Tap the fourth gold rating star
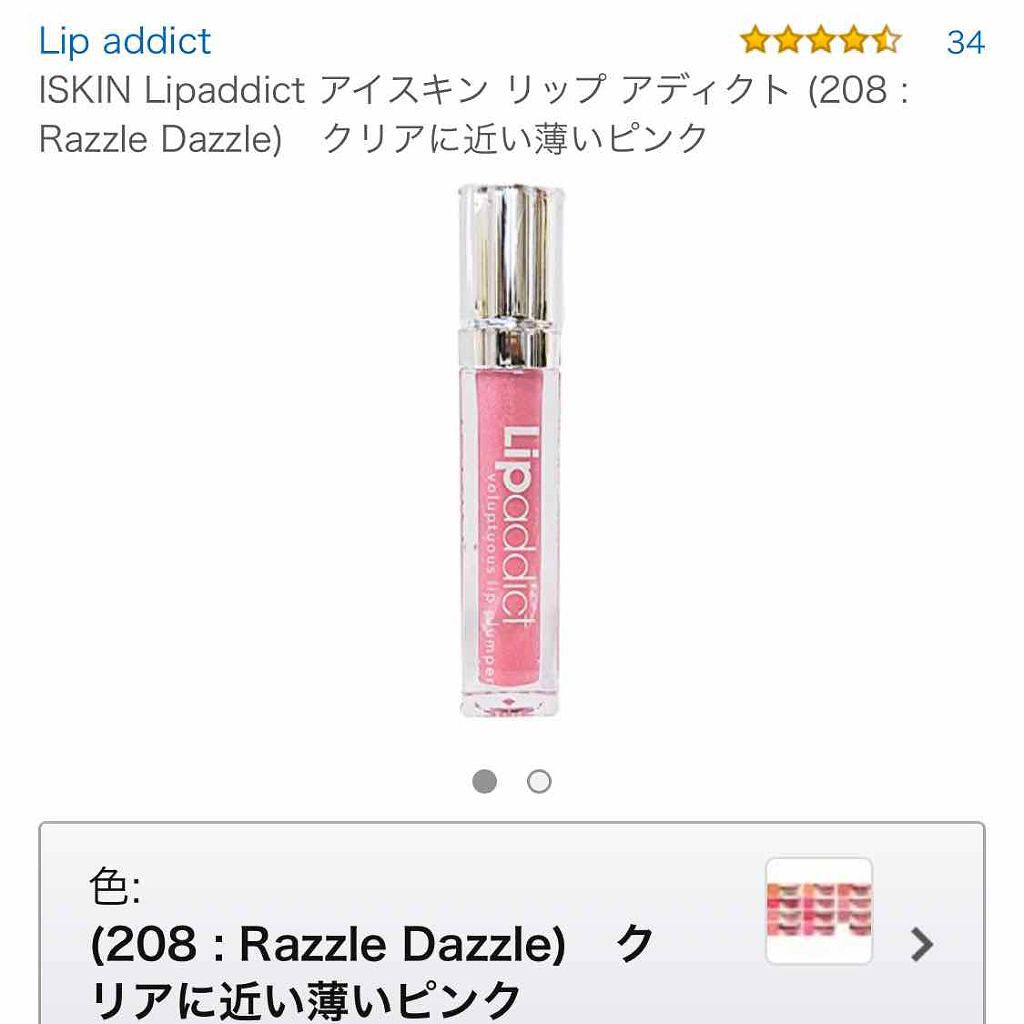Image resolution: width=1024 pixels, height=1024 pixels. coord(854,40)
